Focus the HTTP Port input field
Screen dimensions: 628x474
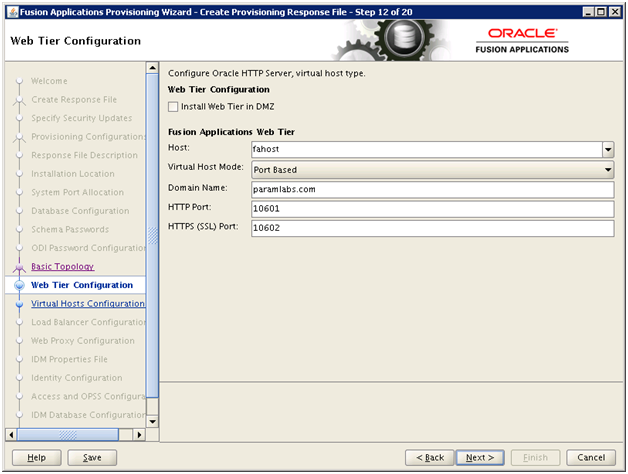433,208
